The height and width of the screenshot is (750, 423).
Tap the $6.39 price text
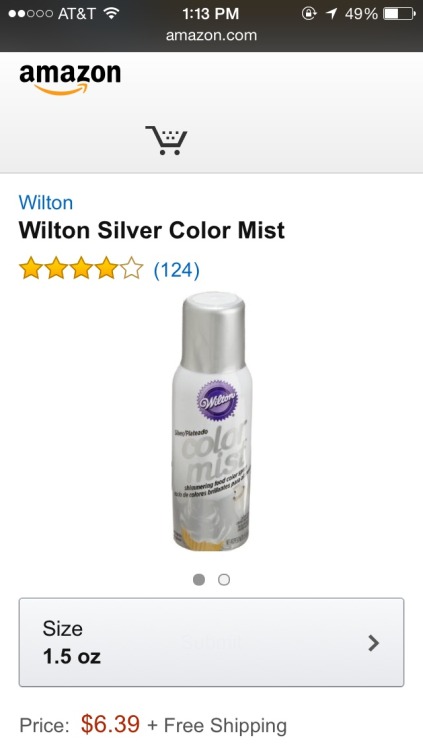(110, 724)
